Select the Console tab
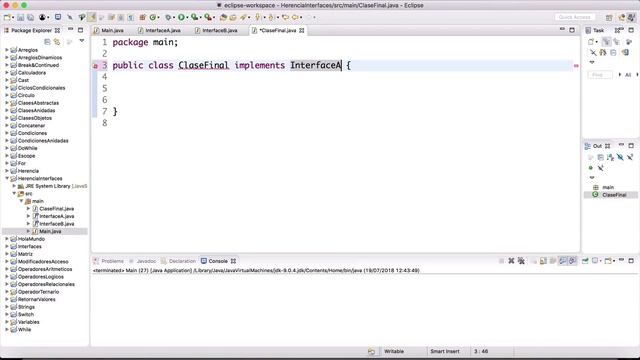 [218, 261]
